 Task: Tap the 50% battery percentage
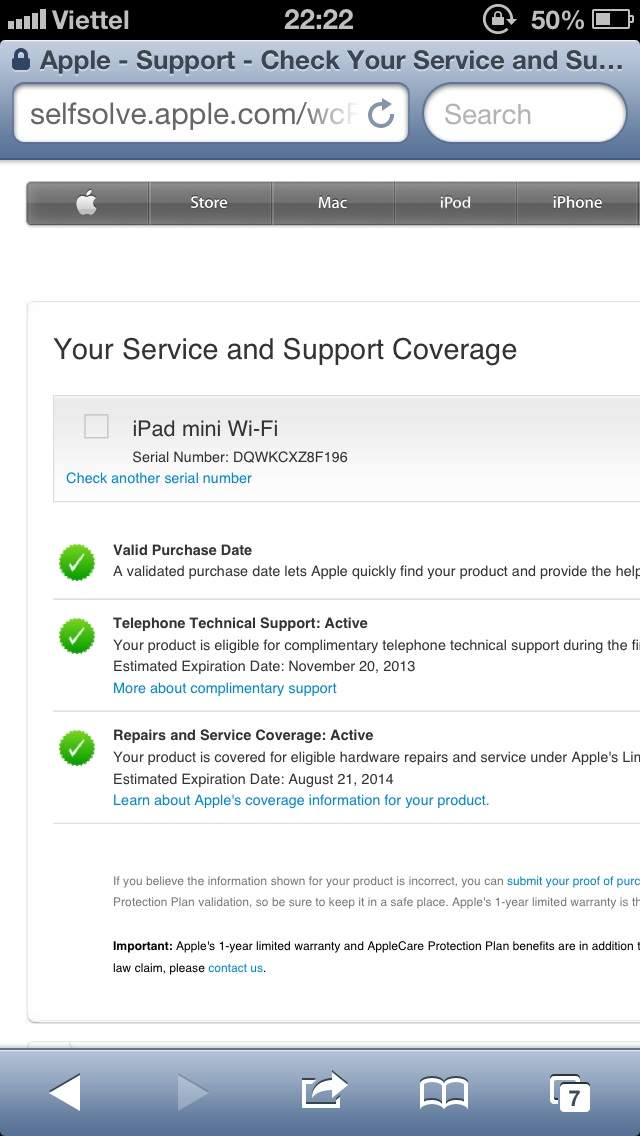tap(557, 20)
